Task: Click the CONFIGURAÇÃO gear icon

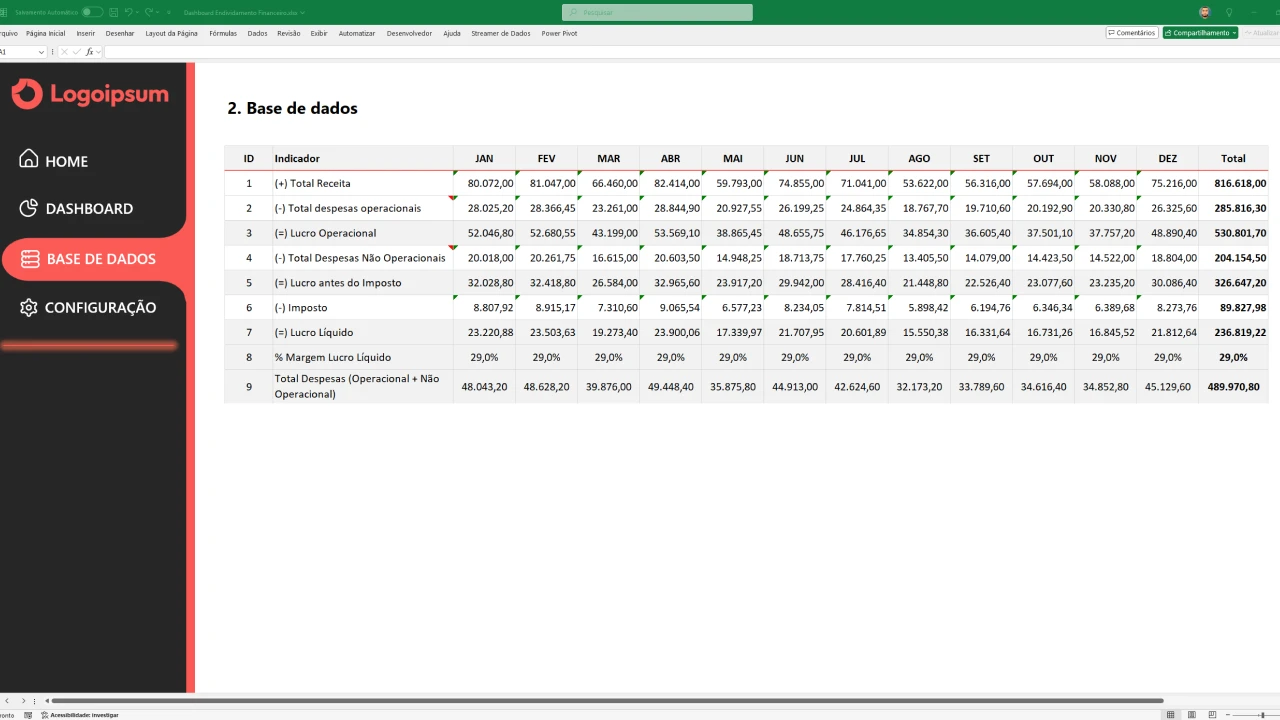Action: (29, 307)
